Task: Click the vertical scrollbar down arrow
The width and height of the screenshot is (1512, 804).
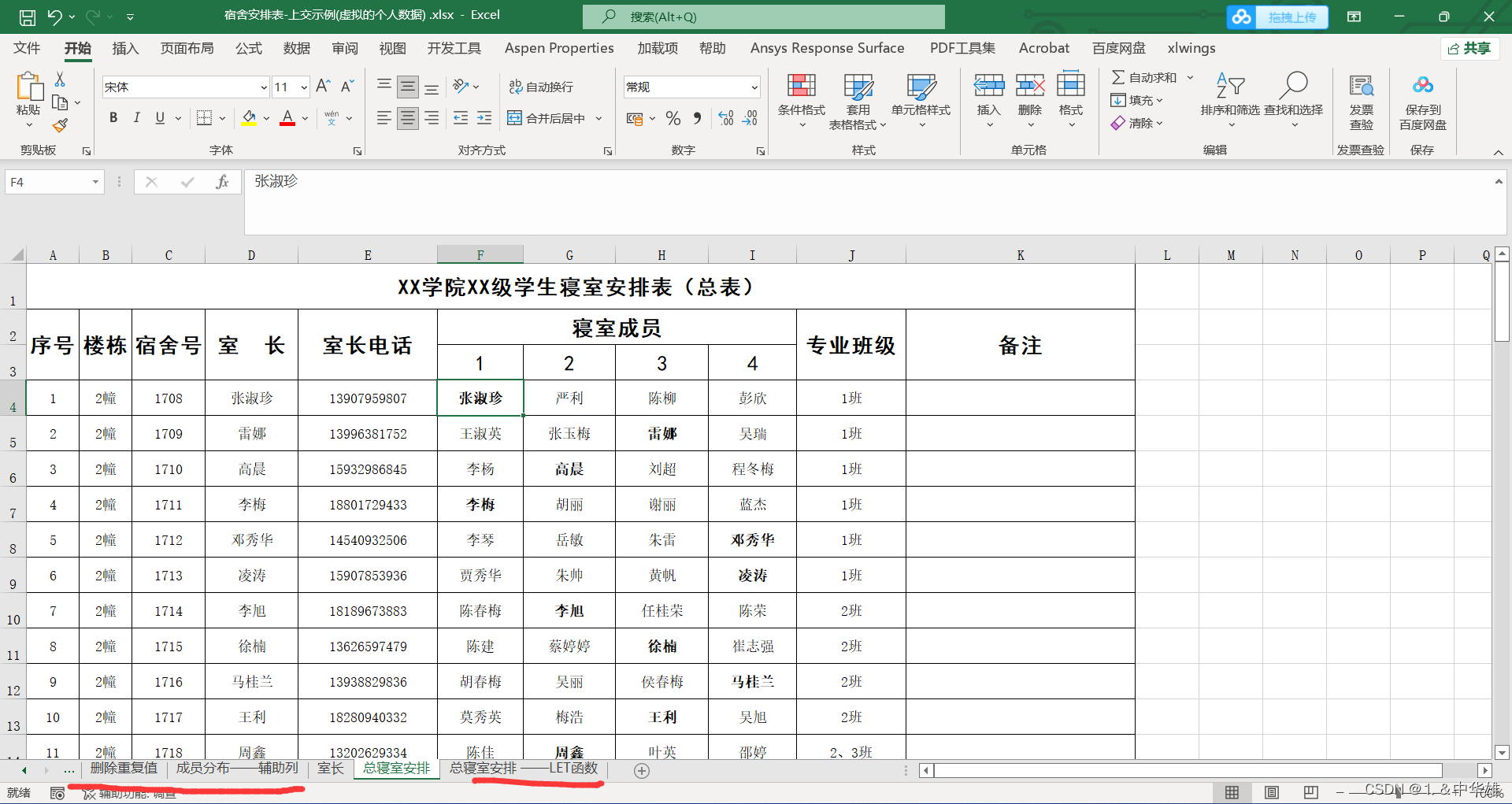Action: click(1502, 752)
